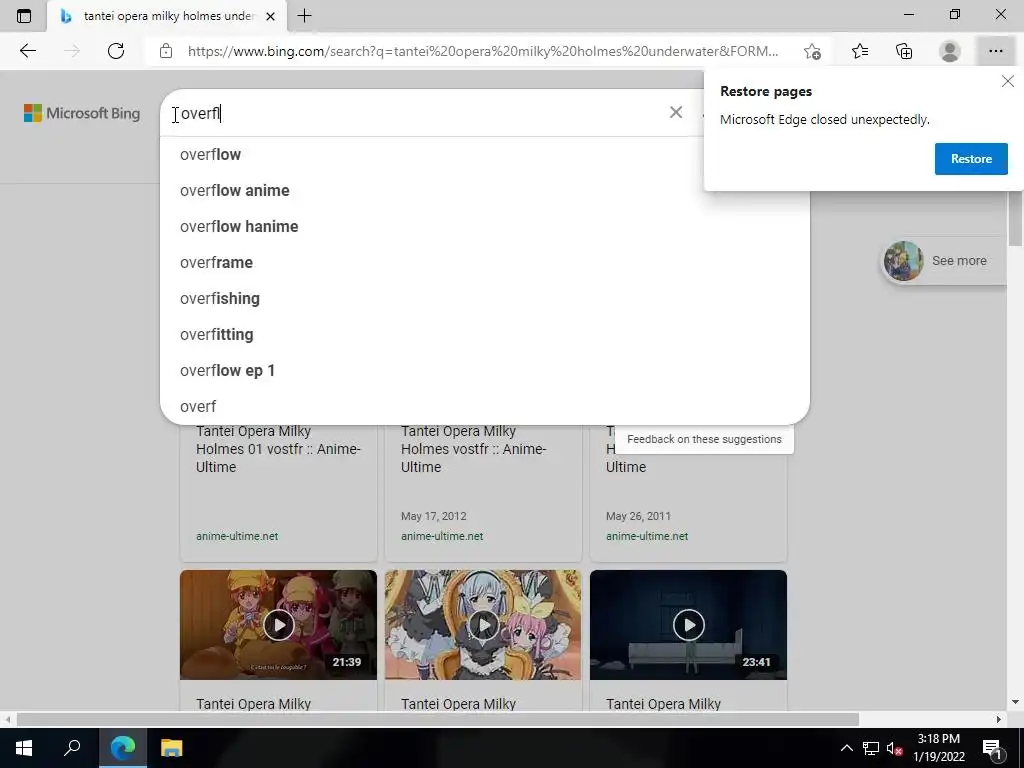This screenshot has height=768, width=1024.
Task: Play the middle video with maid characters
Action: click(x=483, y=625)
